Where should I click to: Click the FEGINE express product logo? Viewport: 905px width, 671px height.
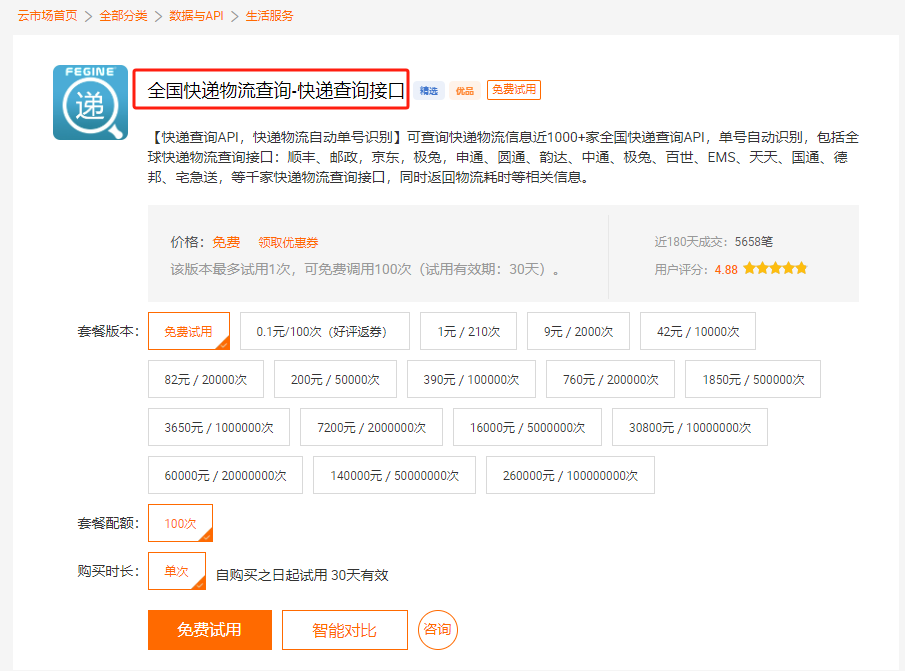coord(90,103)
